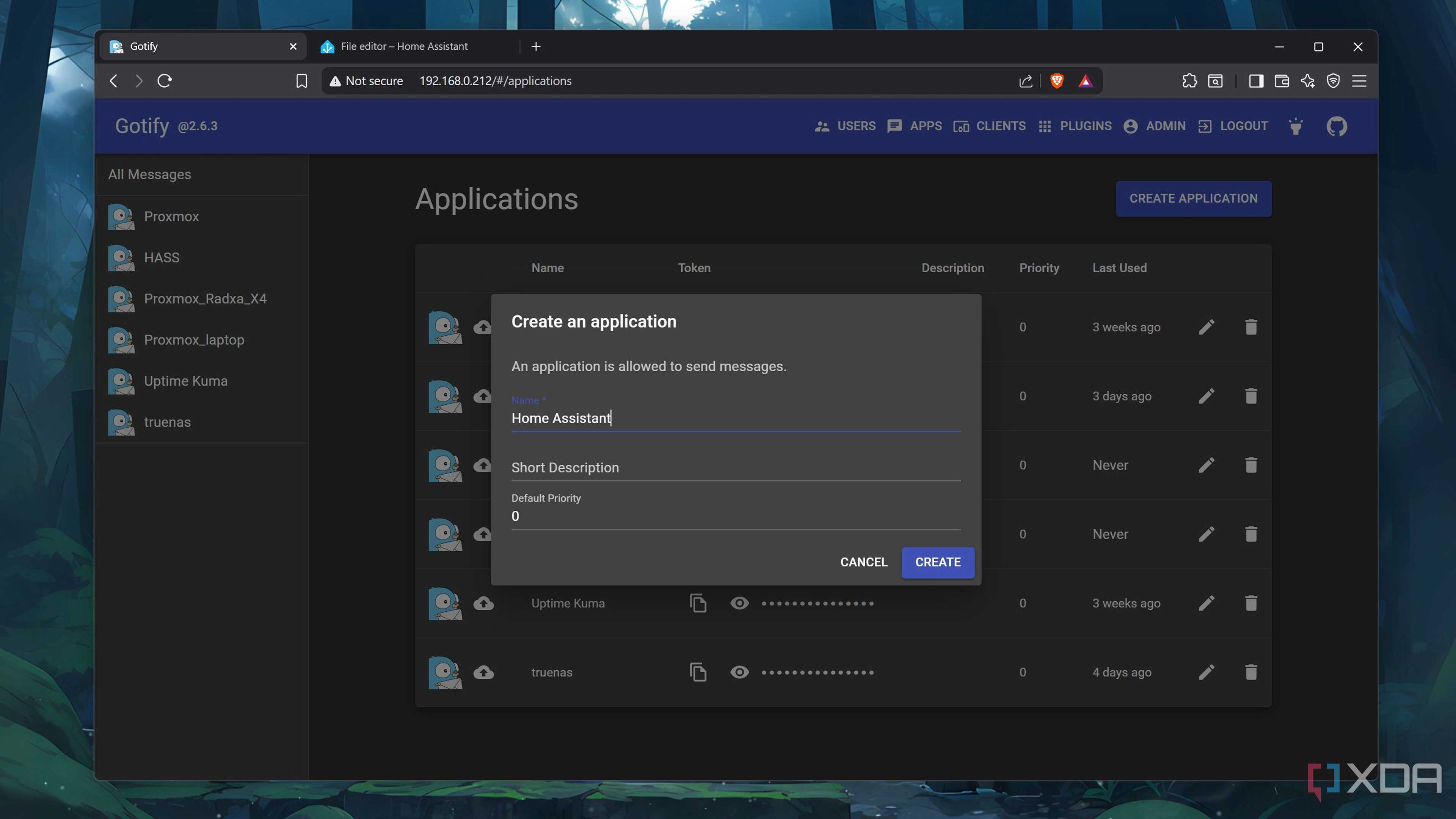Edit the truenas application
Viewport: 1456px width, 819px height.
coord(1206,672)
